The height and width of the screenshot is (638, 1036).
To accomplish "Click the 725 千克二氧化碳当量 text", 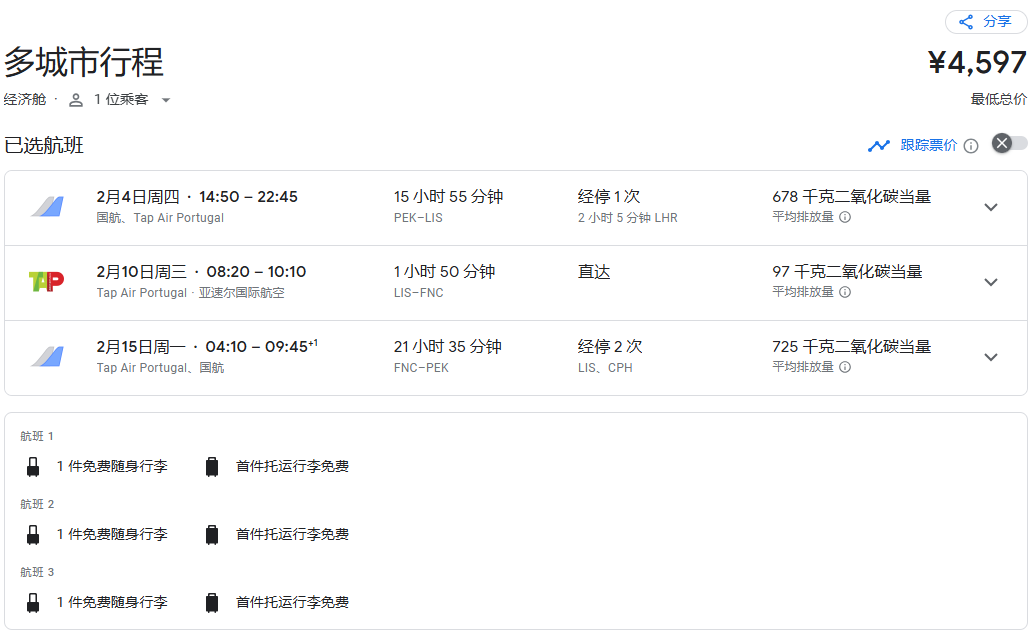I will click(x=852, y=347).
